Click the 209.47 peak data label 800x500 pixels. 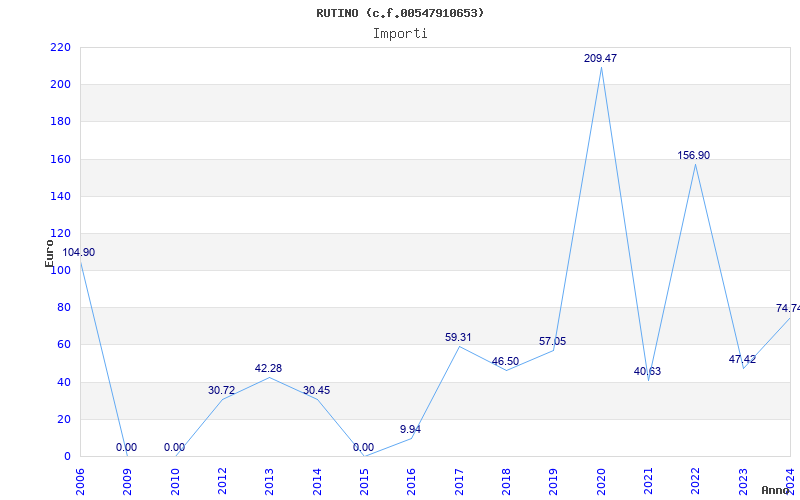[601, 58]
